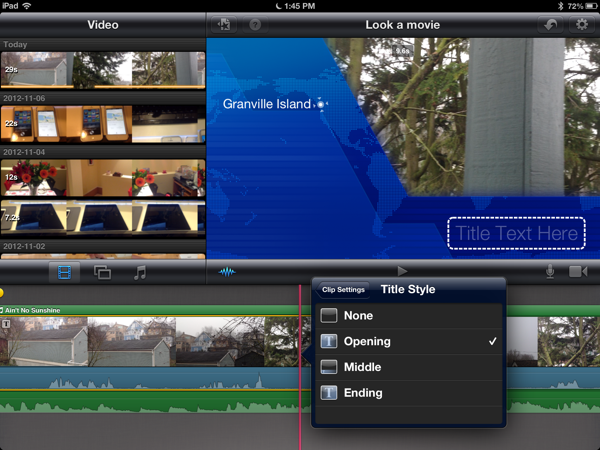
Task: Open the My Projects icon in top bar
Action: pyautogui.click(x=223, y=24)
